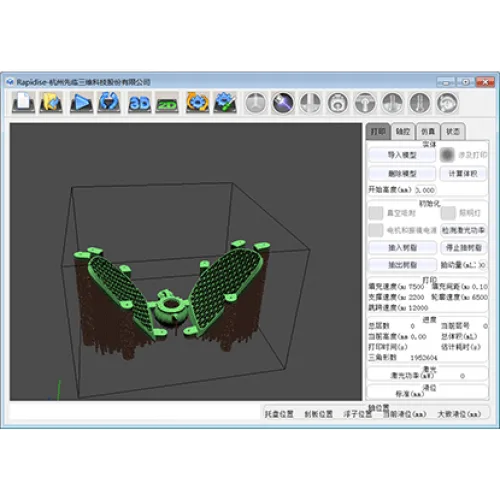Viewport: 500px width, 500px height.
Task: Click the 抽入树脂 button
Action: (403, 248)
